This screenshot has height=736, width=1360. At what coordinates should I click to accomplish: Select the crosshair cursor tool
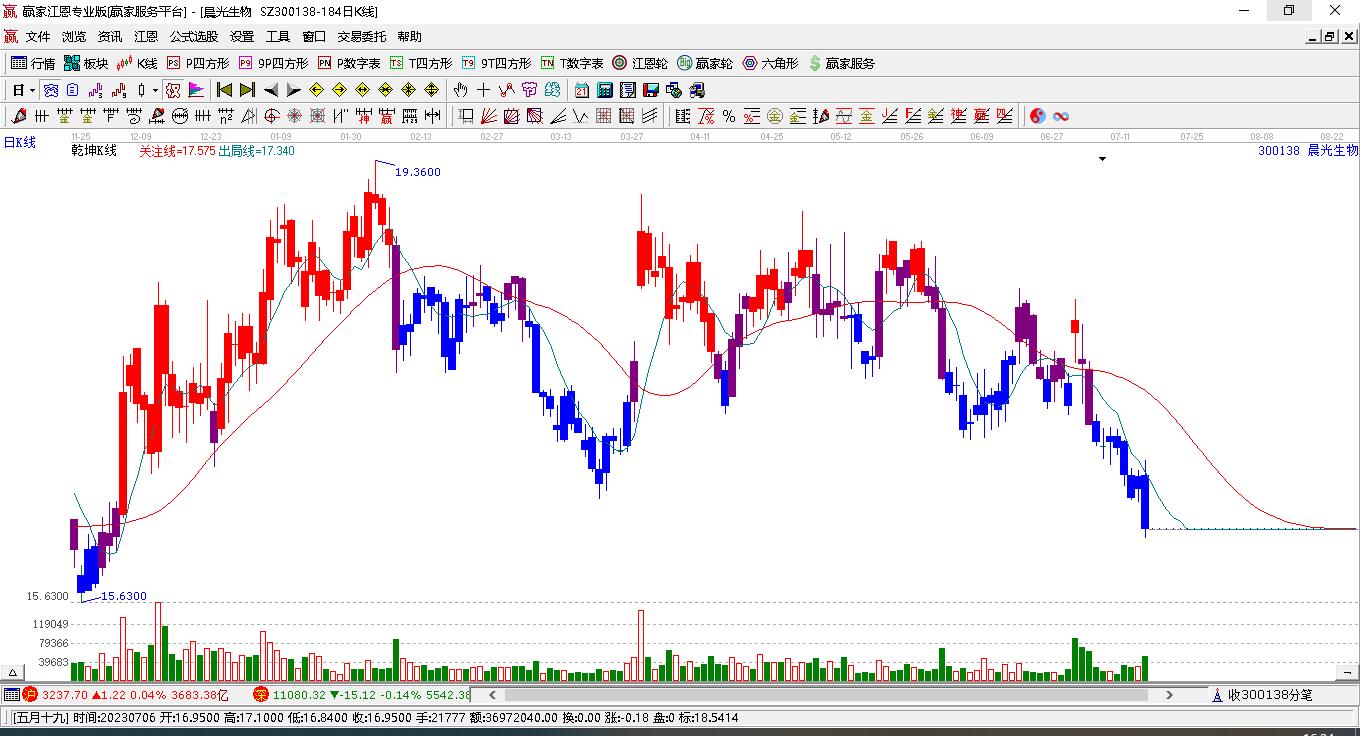click(483, 90)
